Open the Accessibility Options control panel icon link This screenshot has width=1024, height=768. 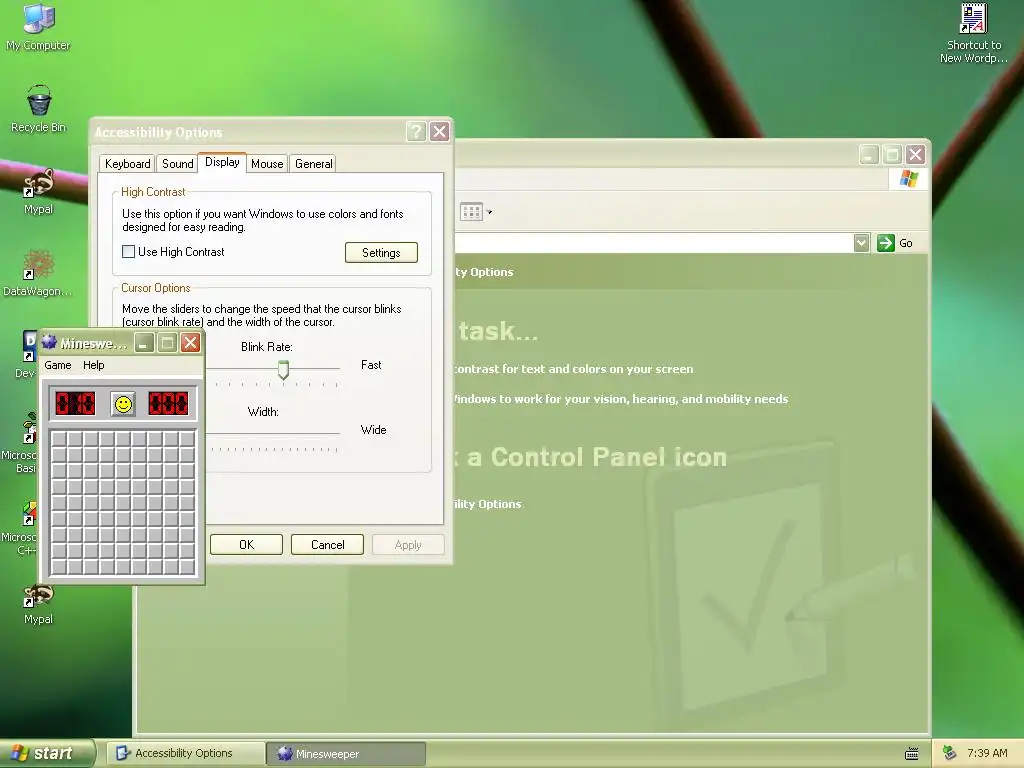click(x=488, y=504)
